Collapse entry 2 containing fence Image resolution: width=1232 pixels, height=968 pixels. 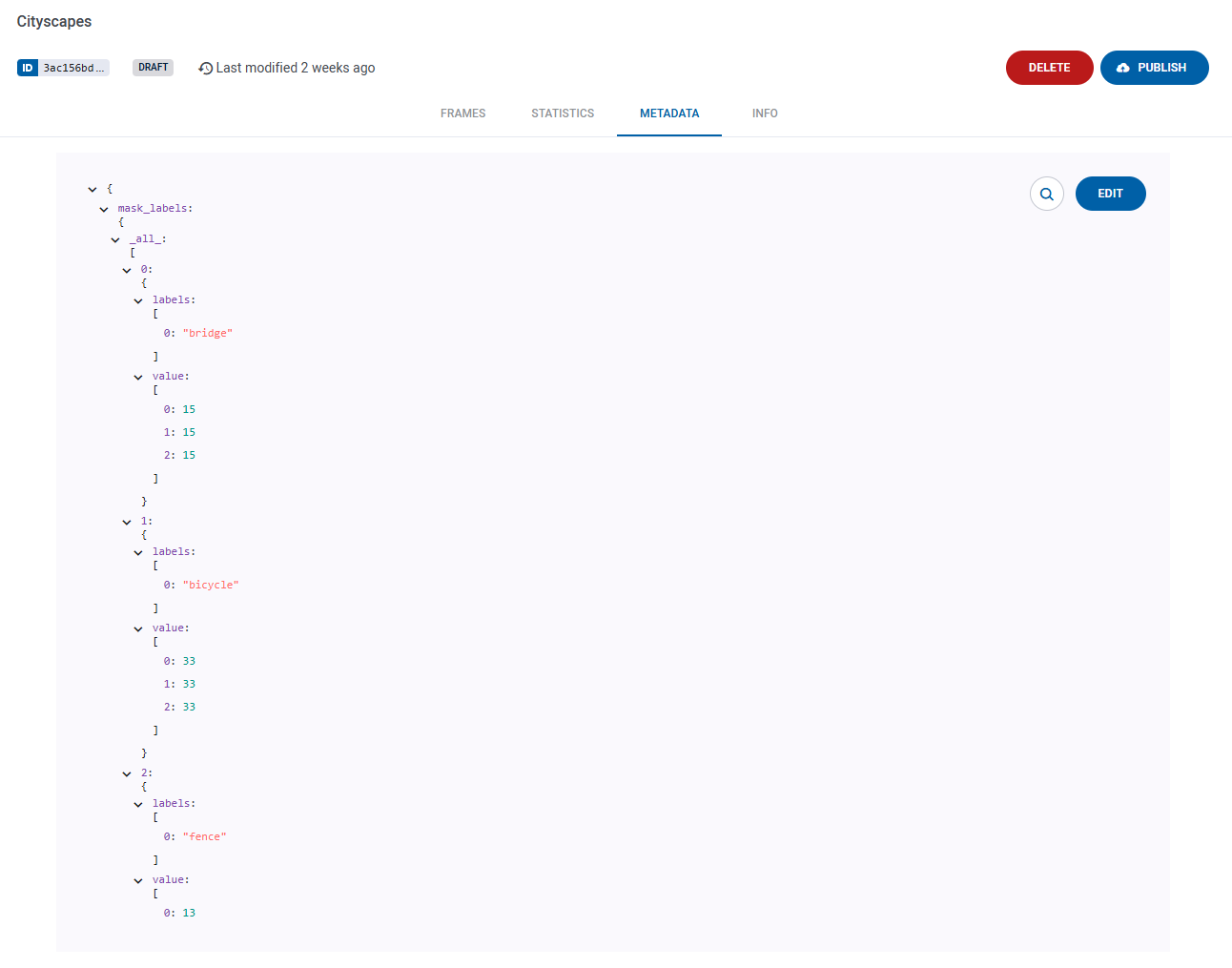click(127, 772)
